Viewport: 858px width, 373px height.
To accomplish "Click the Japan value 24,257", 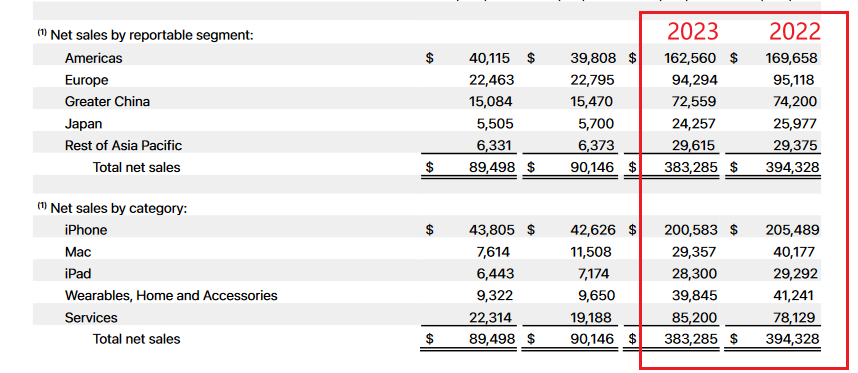I will click(x=692, y=124).
